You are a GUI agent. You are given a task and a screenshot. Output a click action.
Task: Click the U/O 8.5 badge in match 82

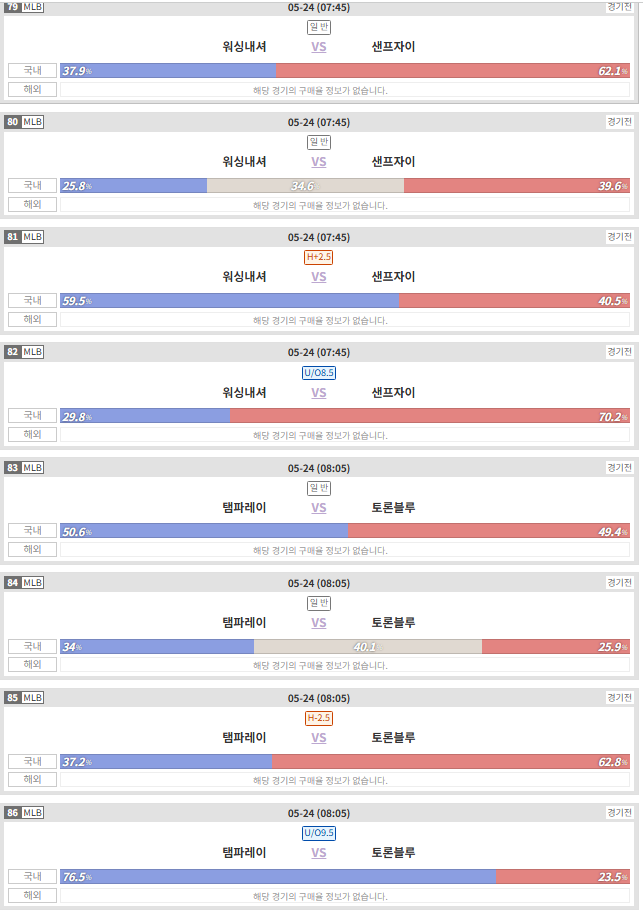pyautogui.click(x=318, y=373)
